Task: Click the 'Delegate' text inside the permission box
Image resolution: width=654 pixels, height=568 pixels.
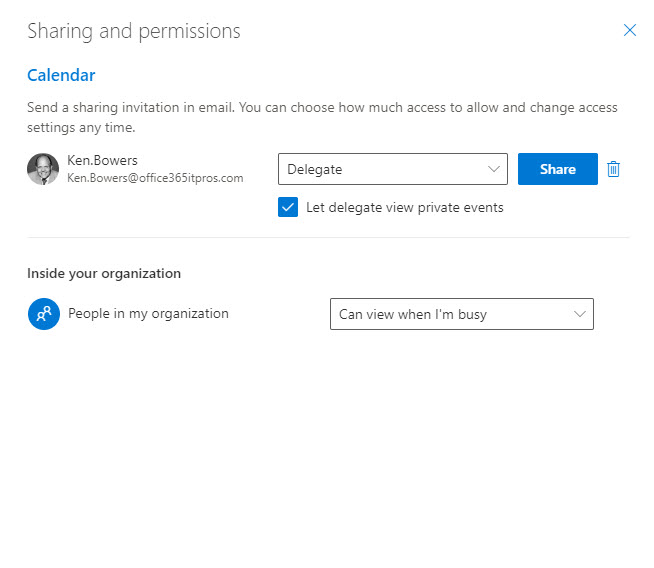Action: [314, 169]
